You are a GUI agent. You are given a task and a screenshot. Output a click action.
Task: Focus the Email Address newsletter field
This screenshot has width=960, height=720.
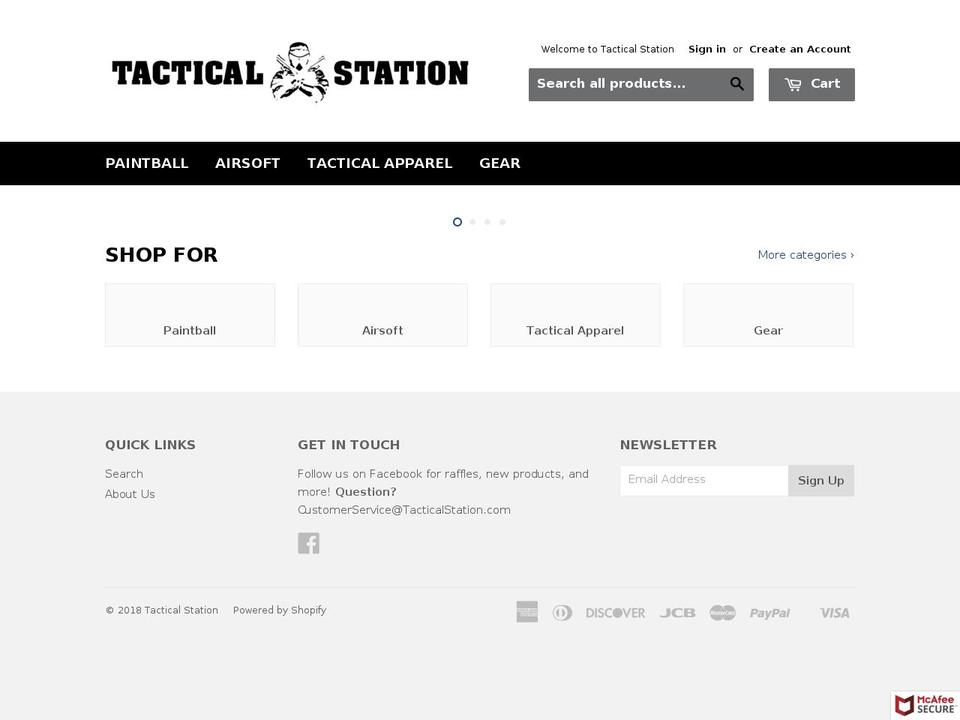(x=704, y=480)
